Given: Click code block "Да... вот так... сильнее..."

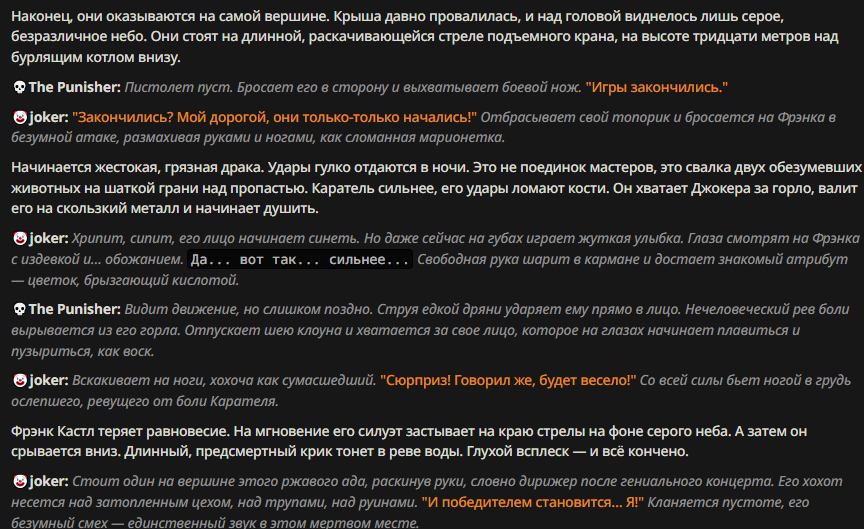Looking at the screenshot, I should coord(300,260).
